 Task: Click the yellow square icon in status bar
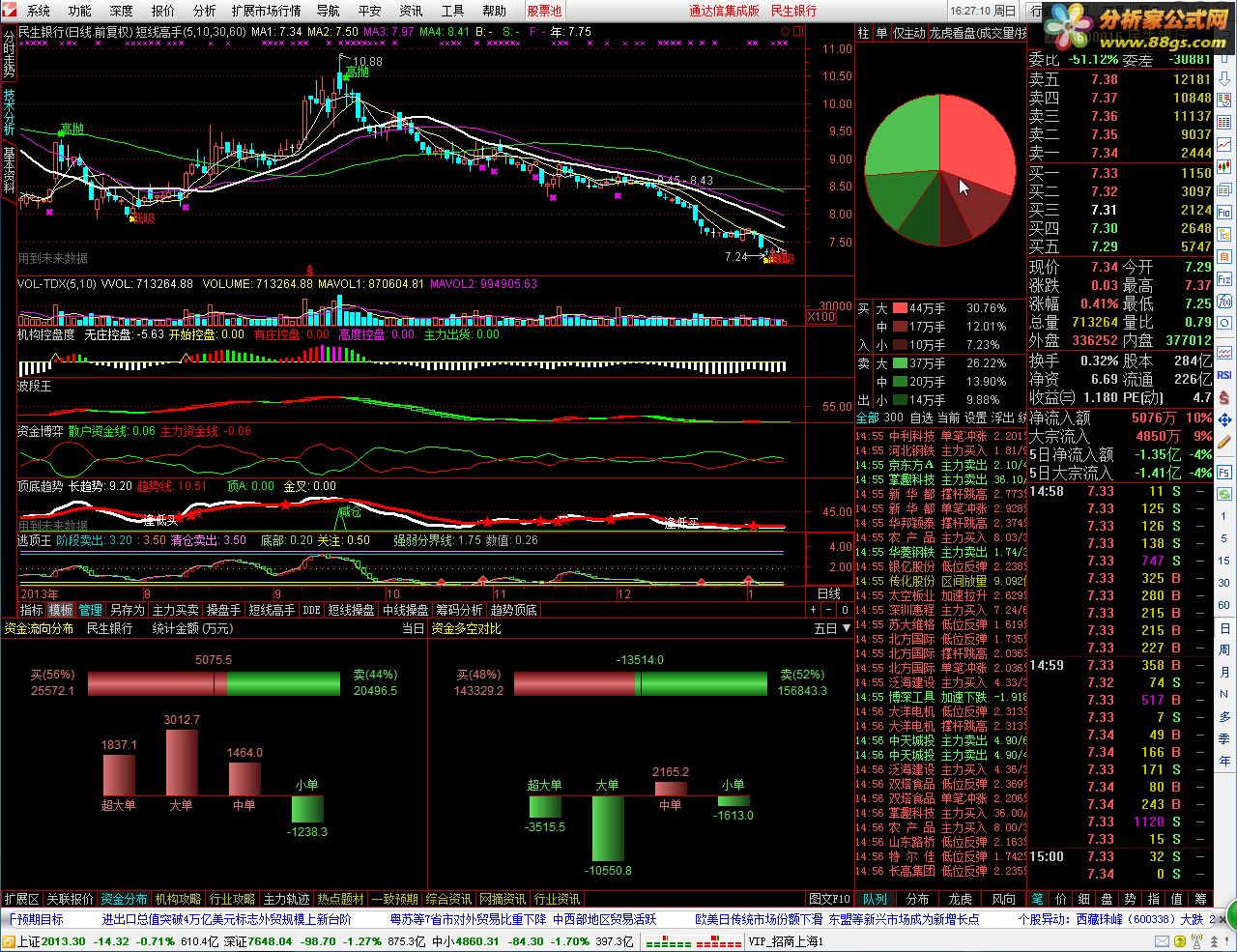(1179, 941)
